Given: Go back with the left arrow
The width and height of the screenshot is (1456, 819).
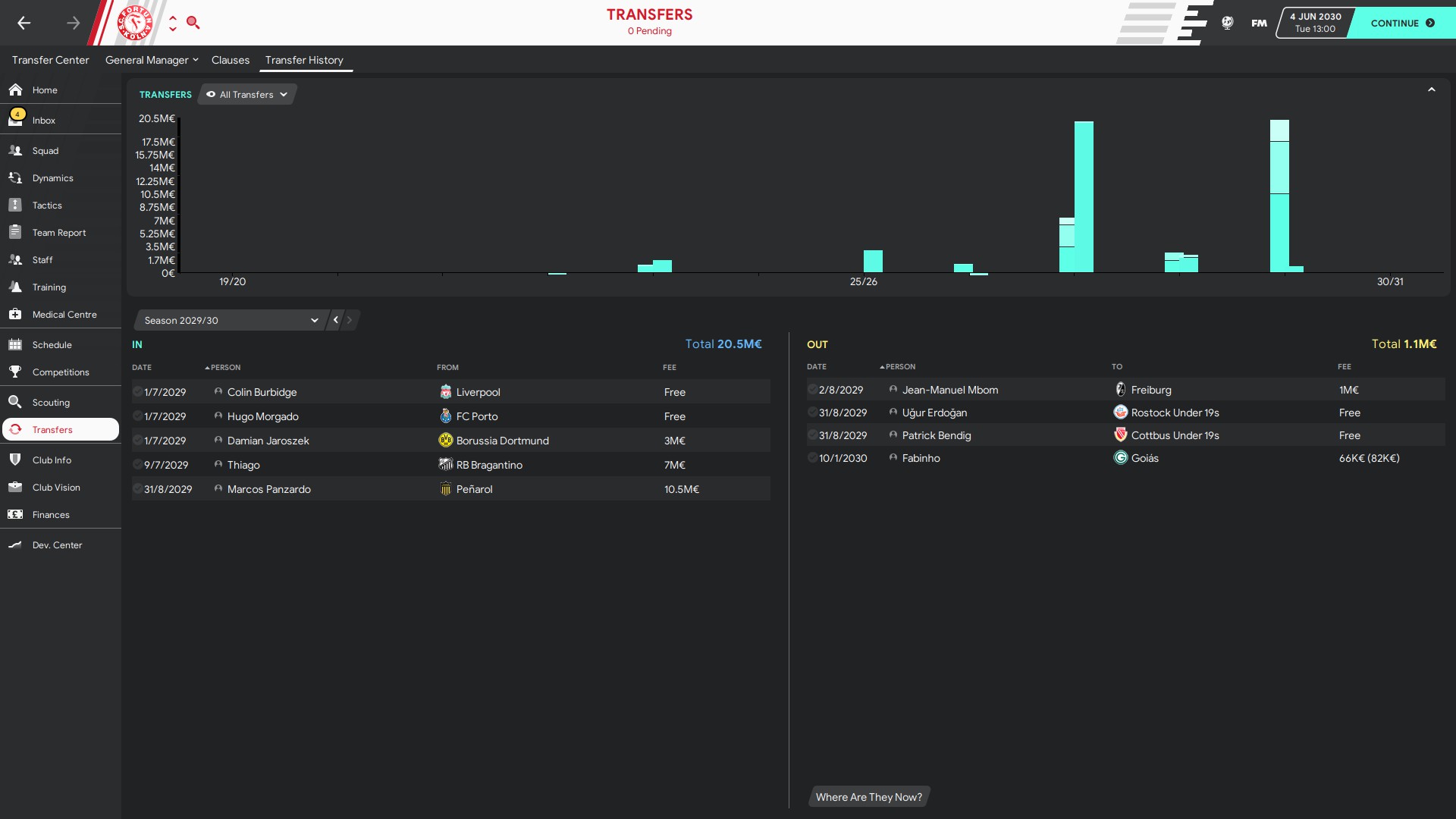Looking at the screenshot, I should (x=24, y=23).
